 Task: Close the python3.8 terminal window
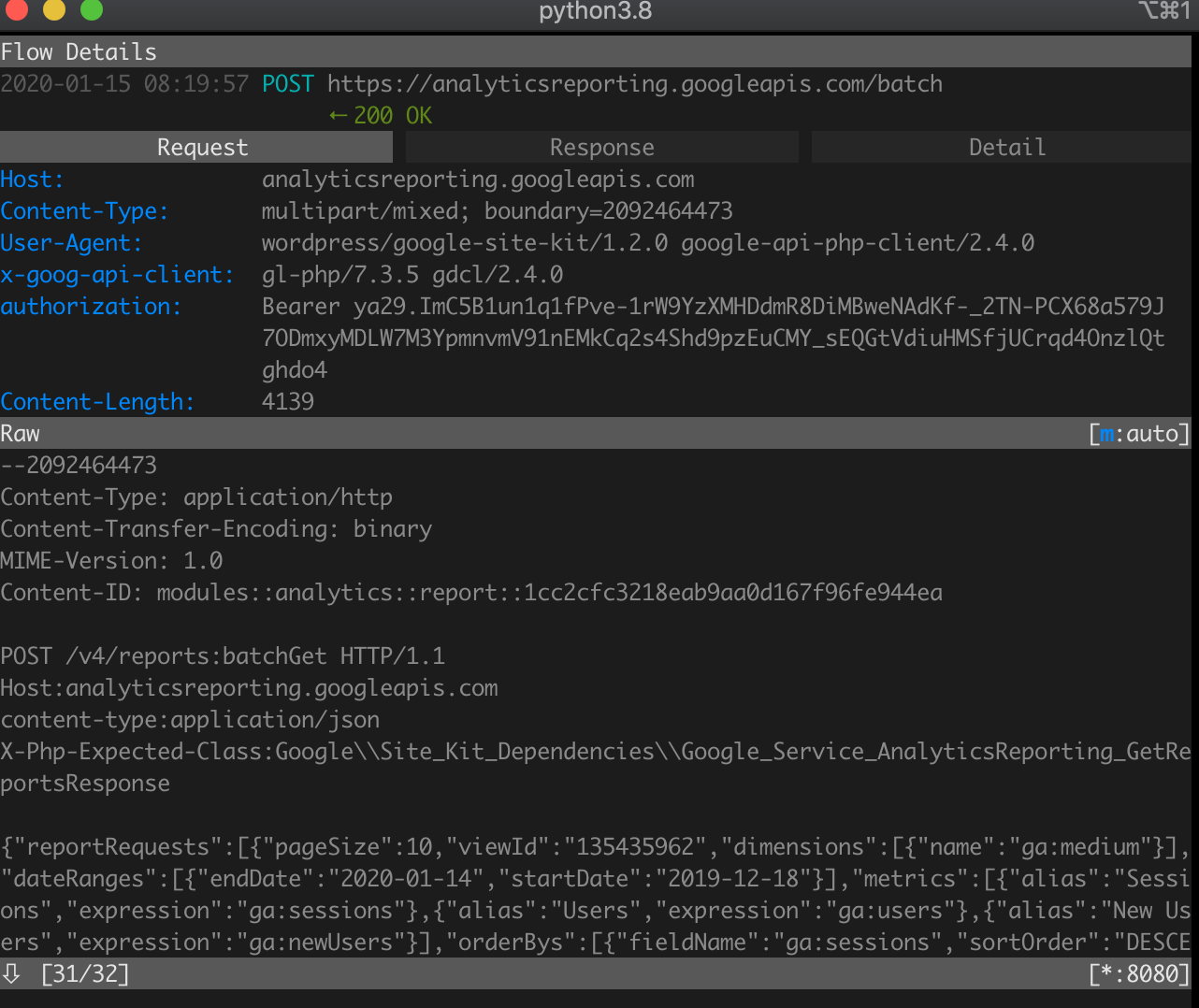pyautogui.click(x=17, y=10)
